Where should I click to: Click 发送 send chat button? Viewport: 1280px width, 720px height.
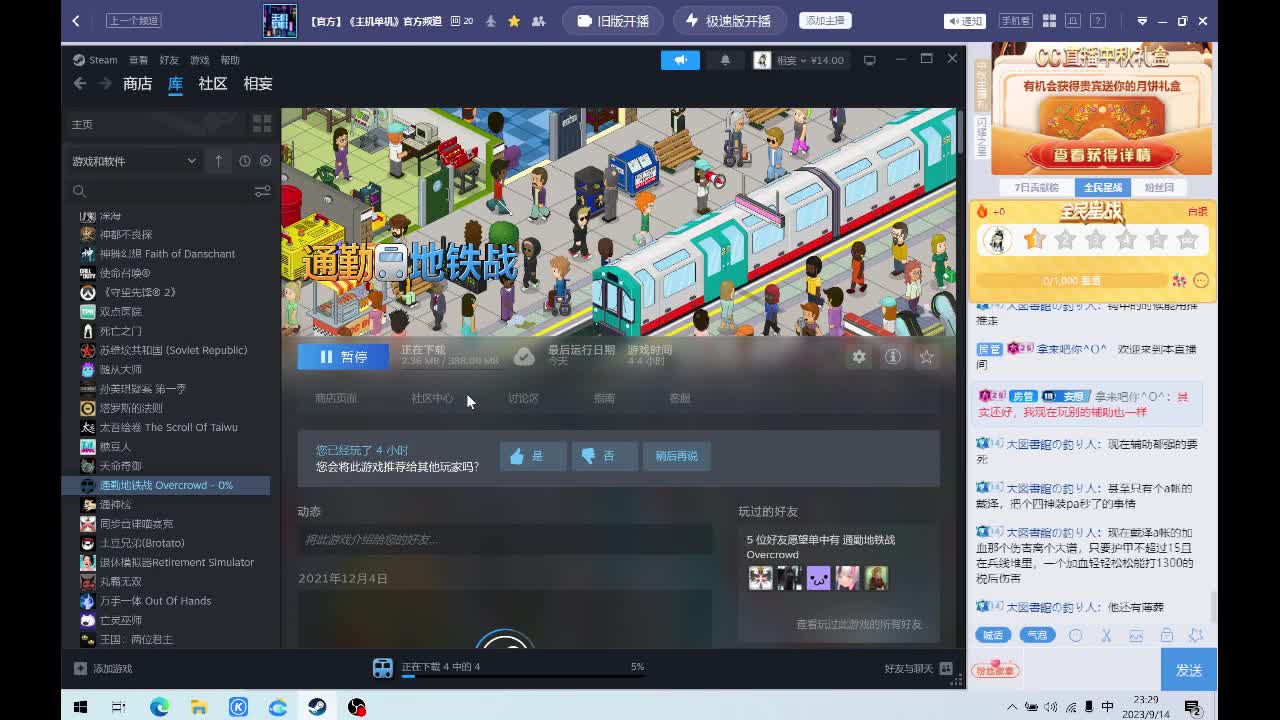click(x=1189, y=670)
